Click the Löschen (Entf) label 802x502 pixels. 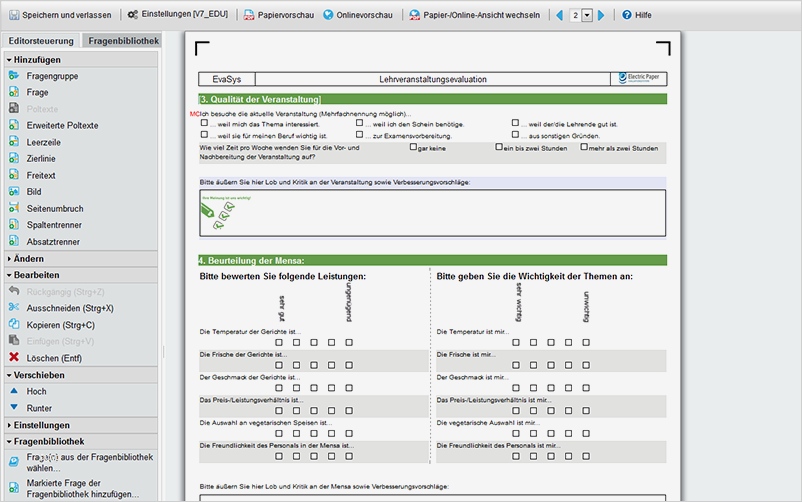(x=54, y=358)
